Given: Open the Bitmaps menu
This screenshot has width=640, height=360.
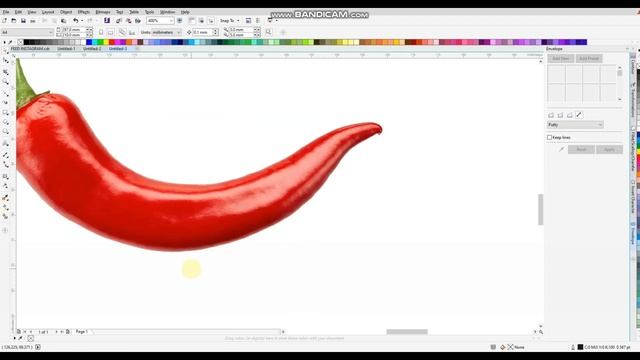Looking at the screenshot, I should tap(103, 12).
